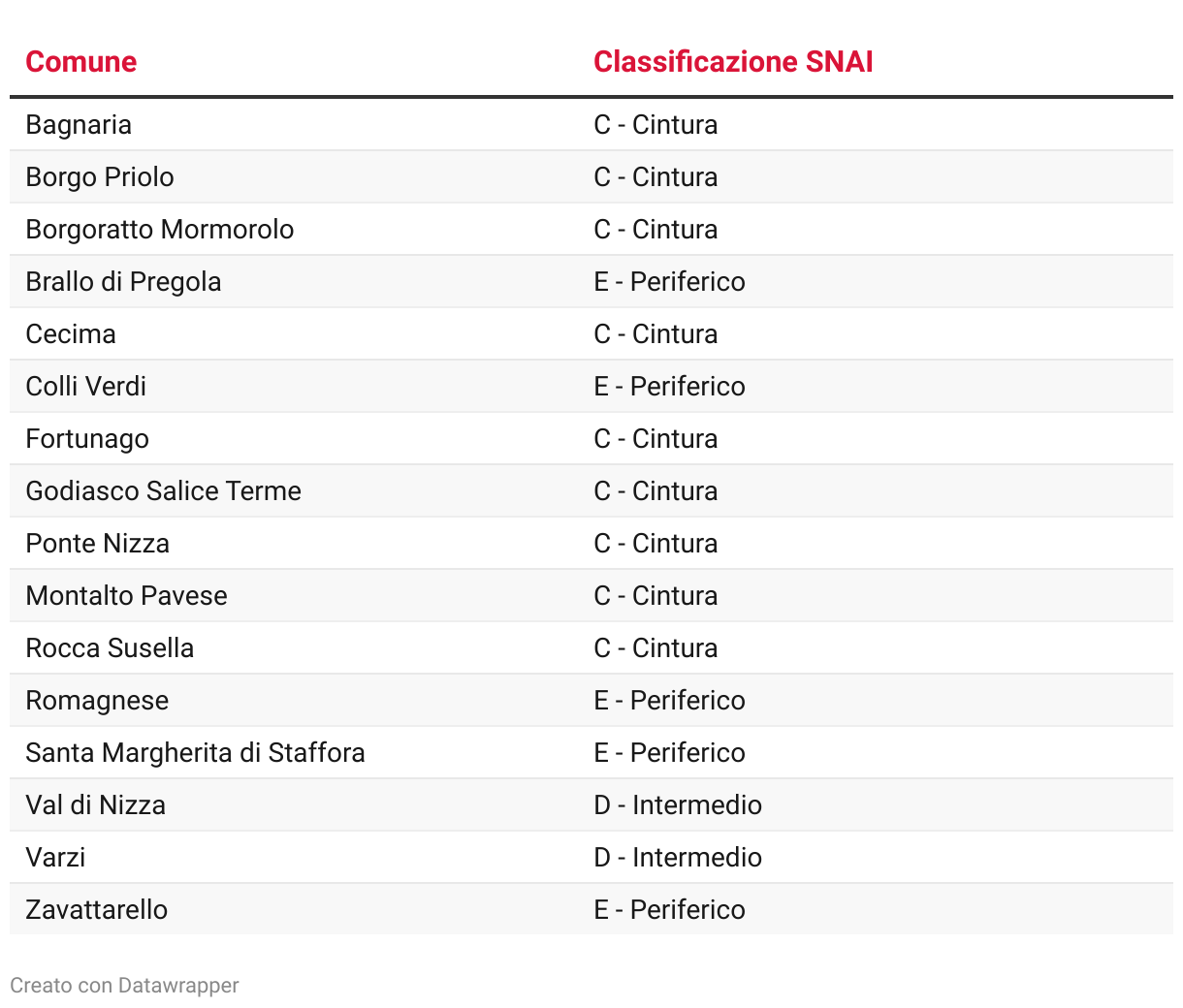Click Zavattarello in the Comune column
1183x1008 pixels.
[96, 909]
